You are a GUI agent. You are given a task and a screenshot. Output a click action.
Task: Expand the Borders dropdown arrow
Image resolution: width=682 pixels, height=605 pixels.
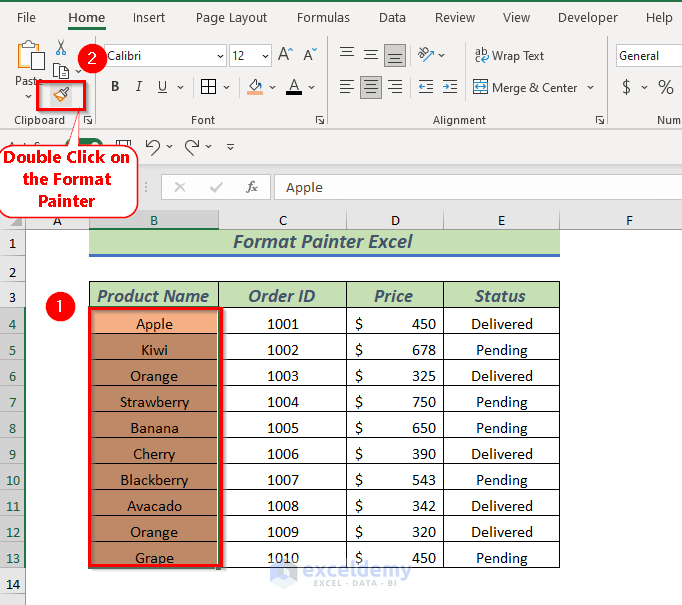pyautogui.click(x=226, y=87)
